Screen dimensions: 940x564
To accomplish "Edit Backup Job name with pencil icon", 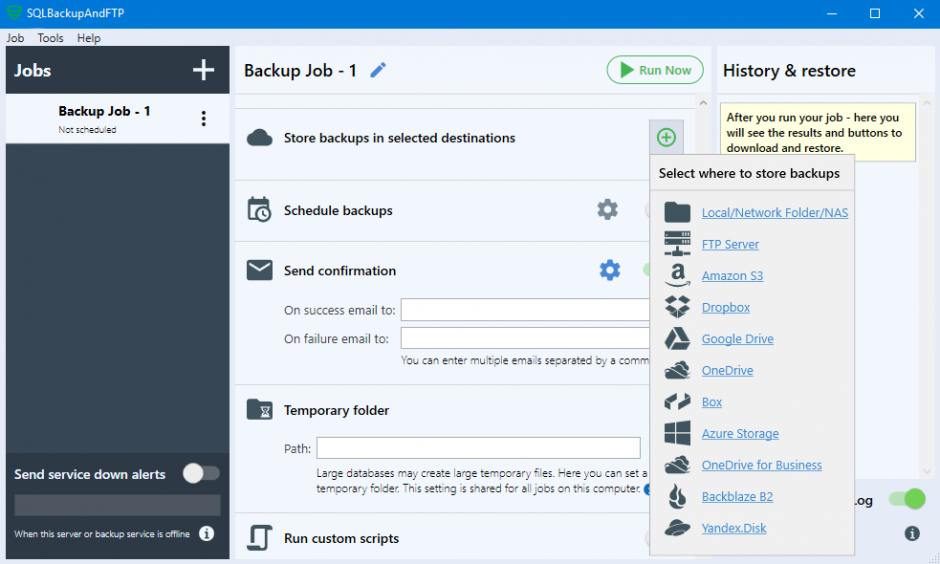I will tap(378, 70).
